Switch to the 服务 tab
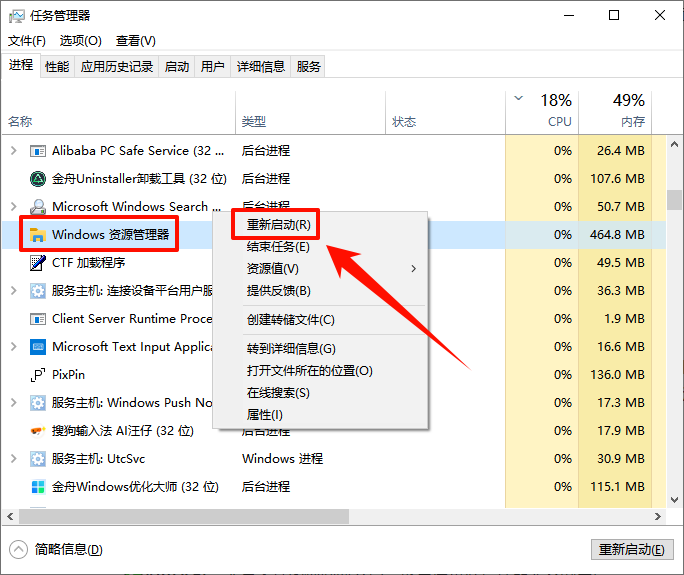The width and height of the screenshot is (684, 575). [x=308, y=67]
